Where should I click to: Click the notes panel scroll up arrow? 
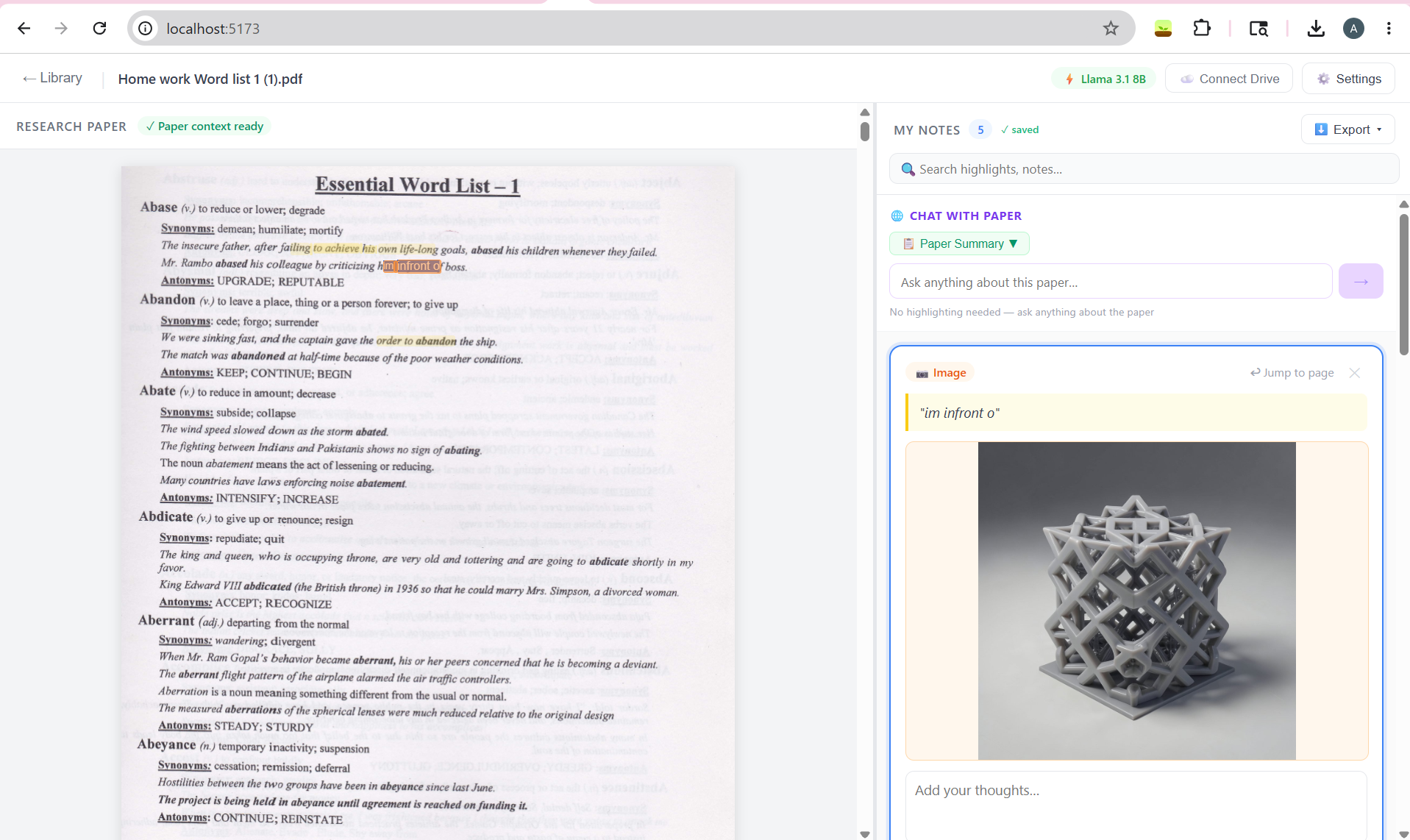(1403, 204)
